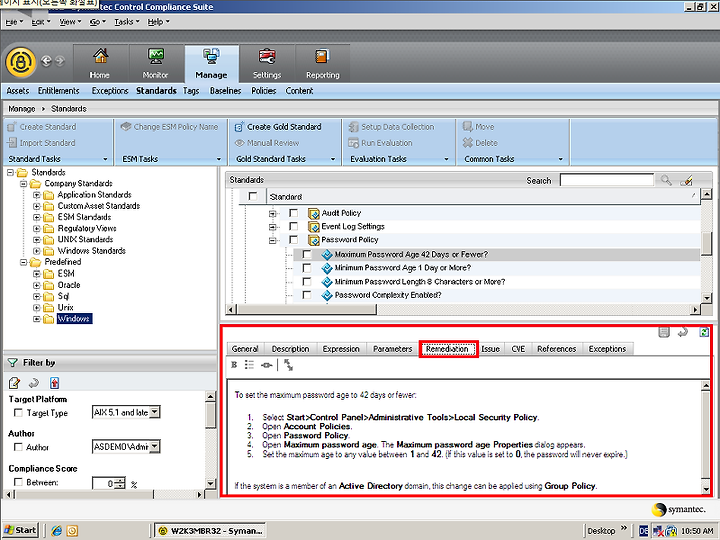Check the Minimum Password Age 1 Day checkbox
The width and height of the screenshot is (720, 540).
click(307, 268)
